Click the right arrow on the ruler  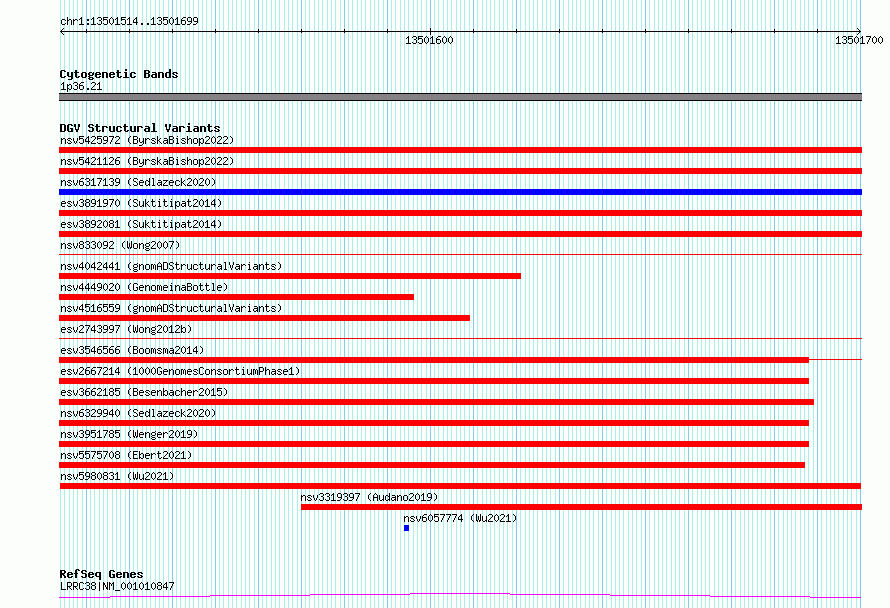[859, 32]
